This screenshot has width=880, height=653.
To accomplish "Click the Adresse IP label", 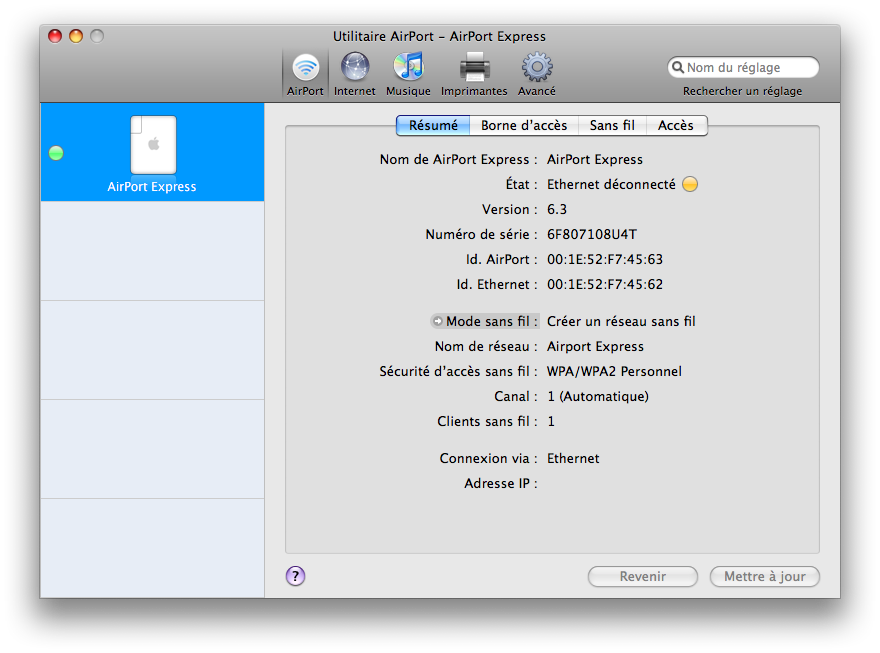I will [x=500, y=483].
